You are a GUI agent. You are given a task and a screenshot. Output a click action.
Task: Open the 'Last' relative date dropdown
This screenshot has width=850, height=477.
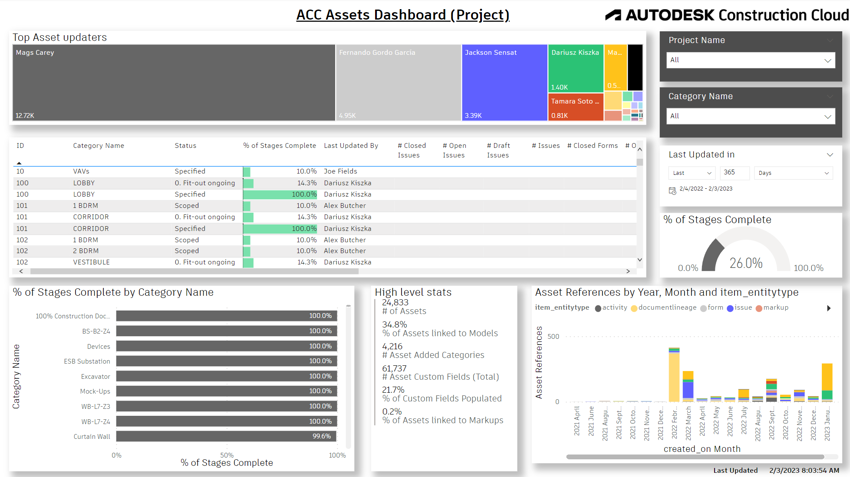click(x=692, y=173)
